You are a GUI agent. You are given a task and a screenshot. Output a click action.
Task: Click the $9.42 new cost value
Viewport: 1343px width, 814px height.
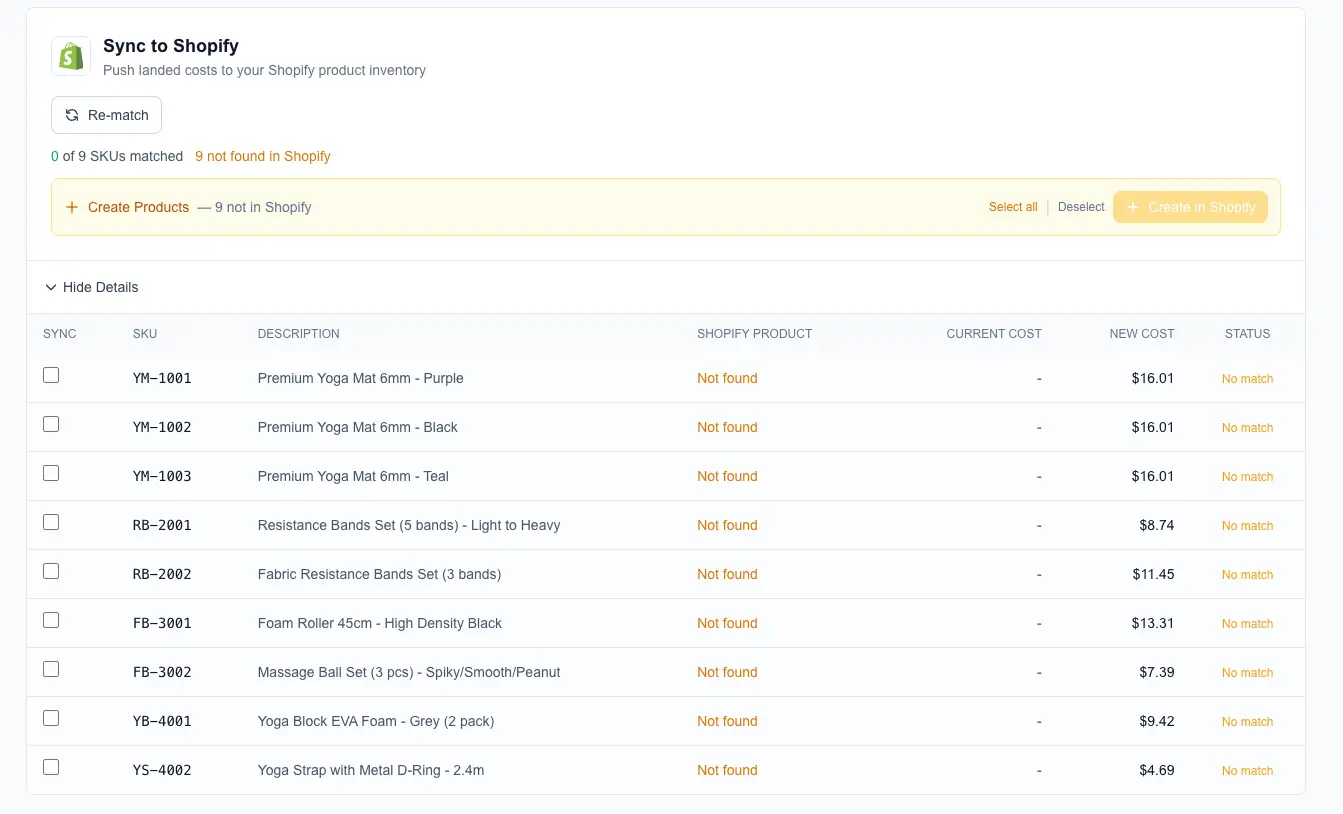point(1157,722)
